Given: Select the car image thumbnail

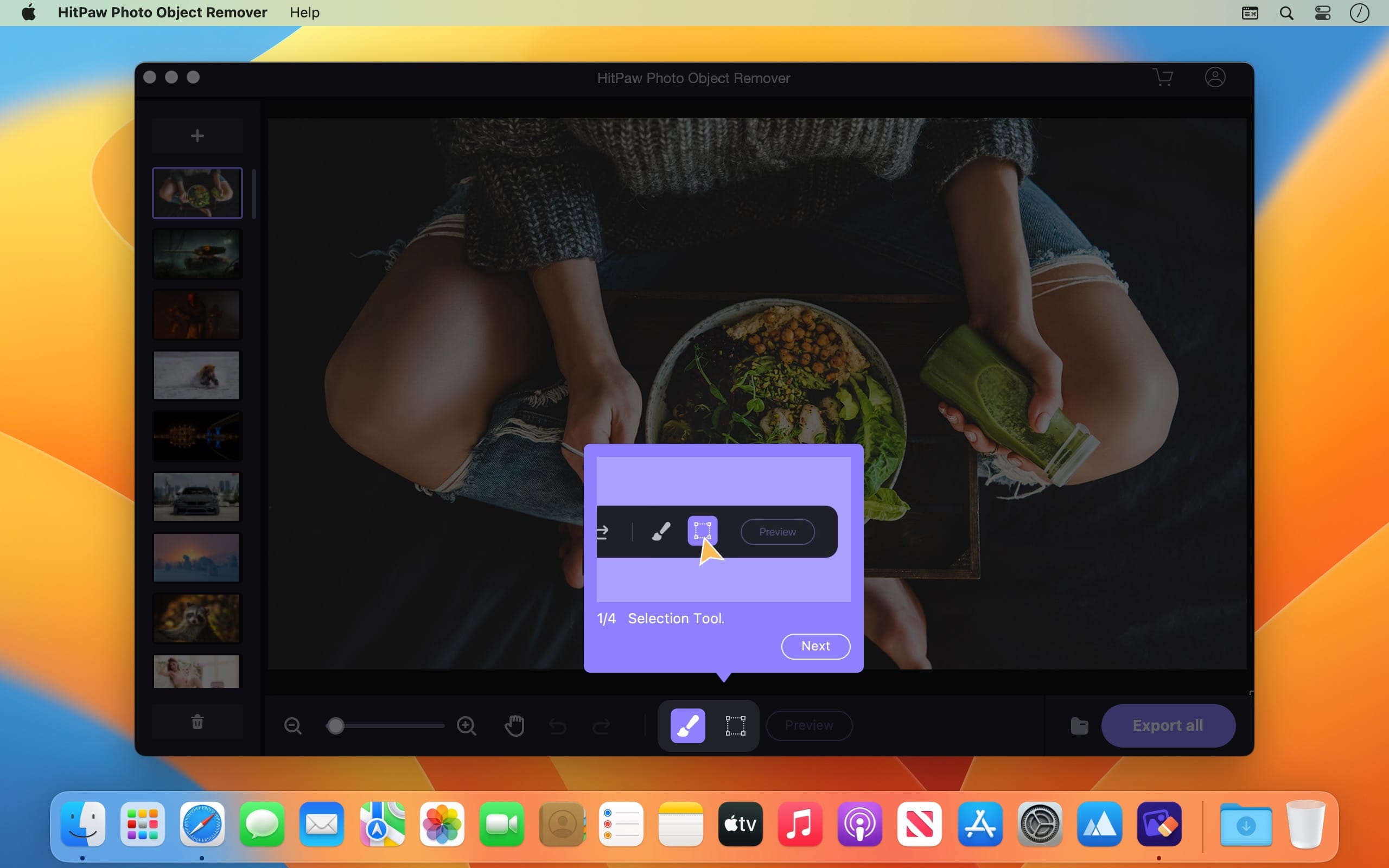Looking at the screenshot, I should click(x=196, y=497).
